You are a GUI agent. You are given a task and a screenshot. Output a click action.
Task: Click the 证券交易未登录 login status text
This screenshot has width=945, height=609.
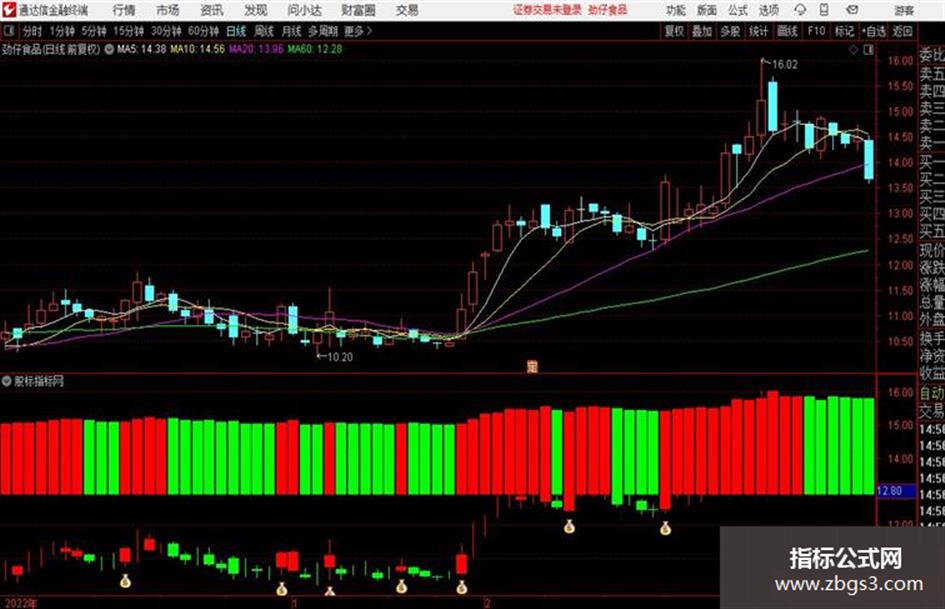coord(548,10)
